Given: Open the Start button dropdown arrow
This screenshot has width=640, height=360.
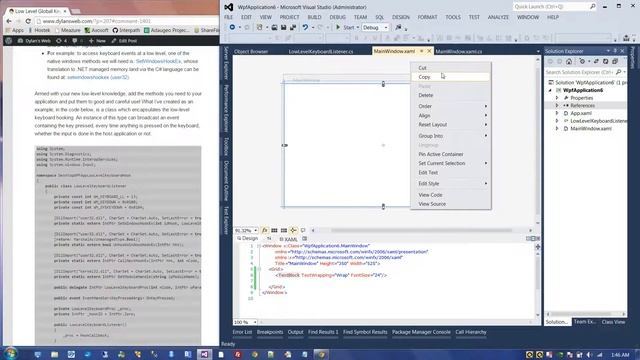Looking at the screenshot, I should pos(358,27).
